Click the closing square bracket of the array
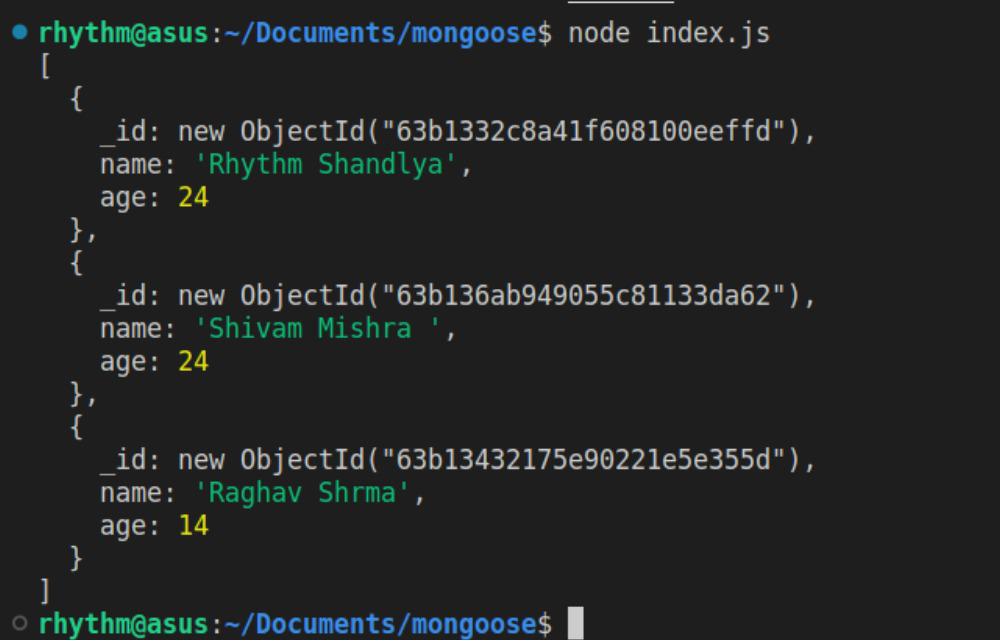This screenshot has width=1001, height=641. pos(45,591)
